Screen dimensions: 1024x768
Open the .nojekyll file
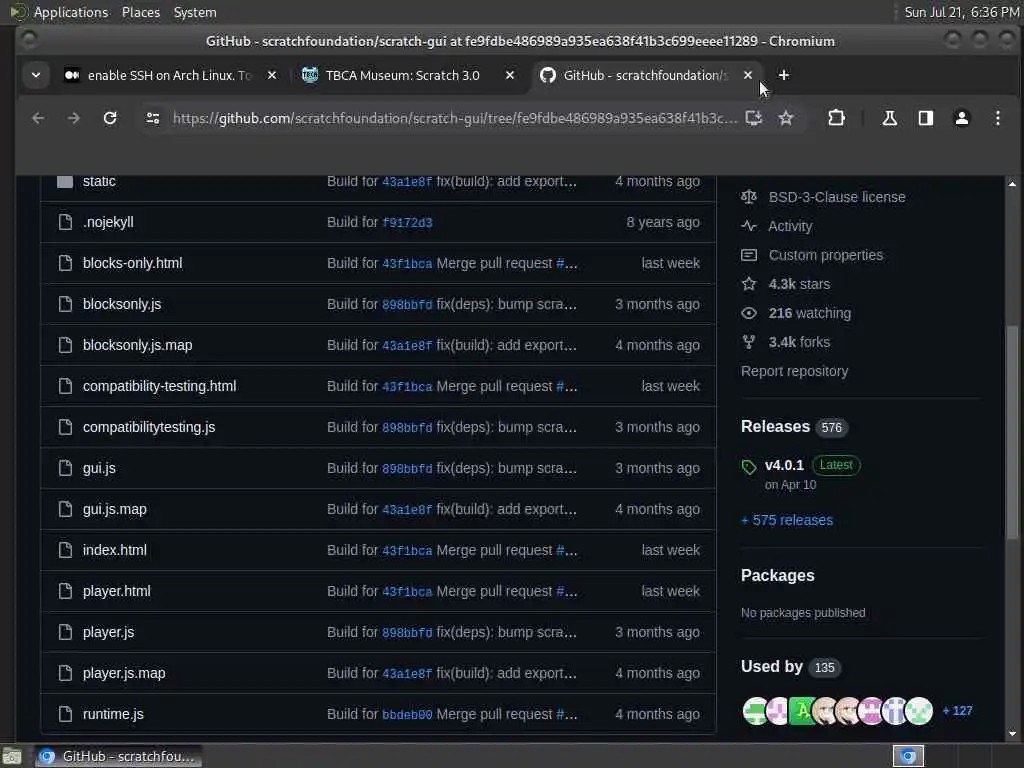point(108,222)
